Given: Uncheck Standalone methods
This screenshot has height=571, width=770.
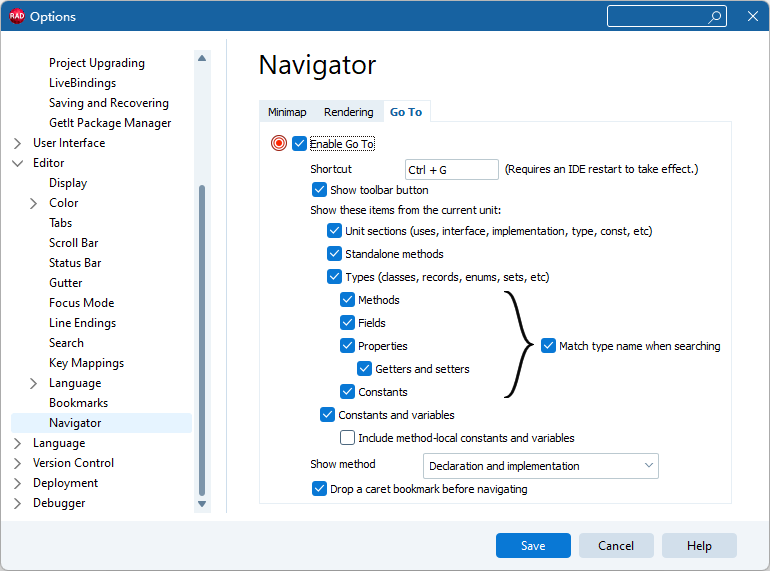Looking at the screenshot, I should pos(334,254).
